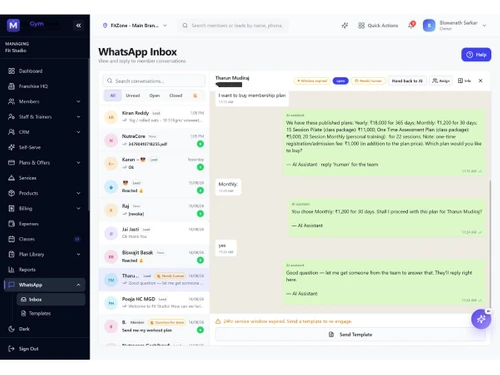The height and width of the screenshot is (375, 500).
Task: Select the Closed filter tab
Action: 176,96
